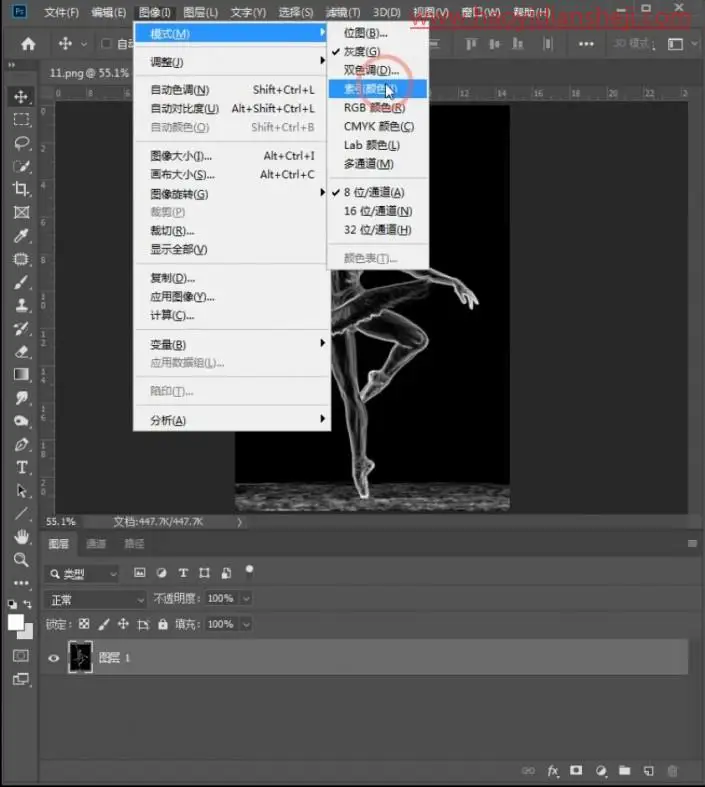Click the foreground color swatch
Screen dimensions: 705x787
click(16, 622)
